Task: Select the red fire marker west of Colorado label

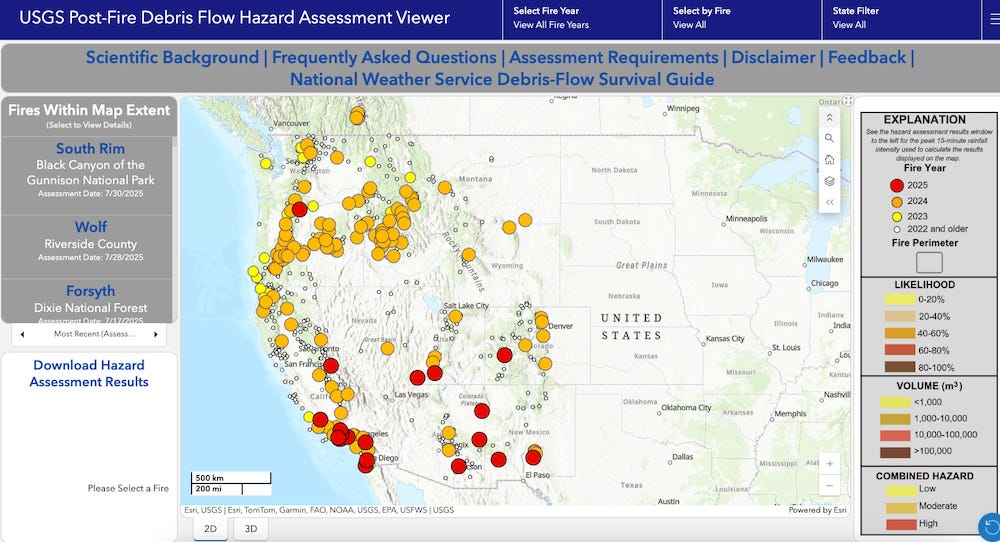Action: [x=504, y=355]
